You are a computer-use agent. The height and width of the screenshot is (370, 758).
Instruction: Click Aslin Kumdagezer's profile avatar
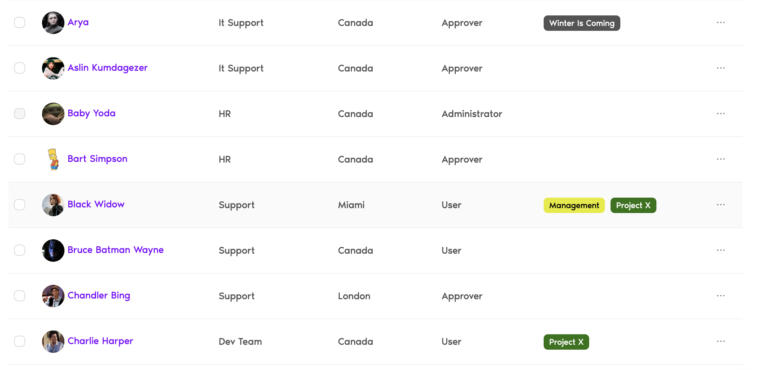tap(53, 68)
